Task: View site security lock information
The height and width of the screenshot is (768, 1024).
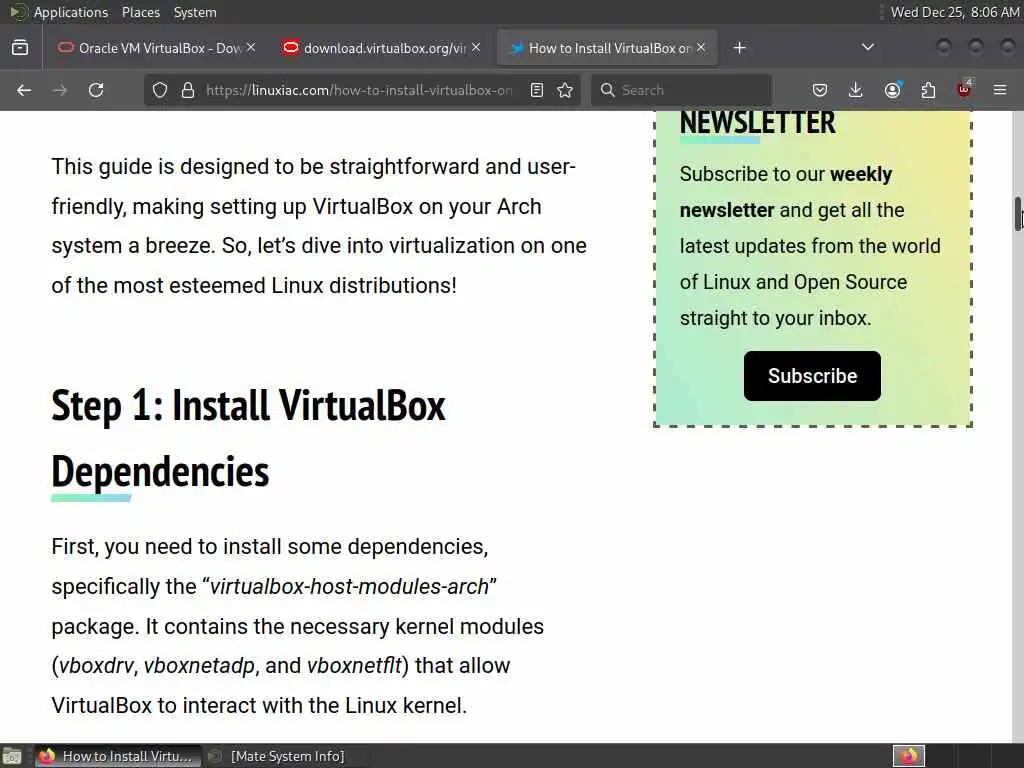Action: [x=187, y=90]
